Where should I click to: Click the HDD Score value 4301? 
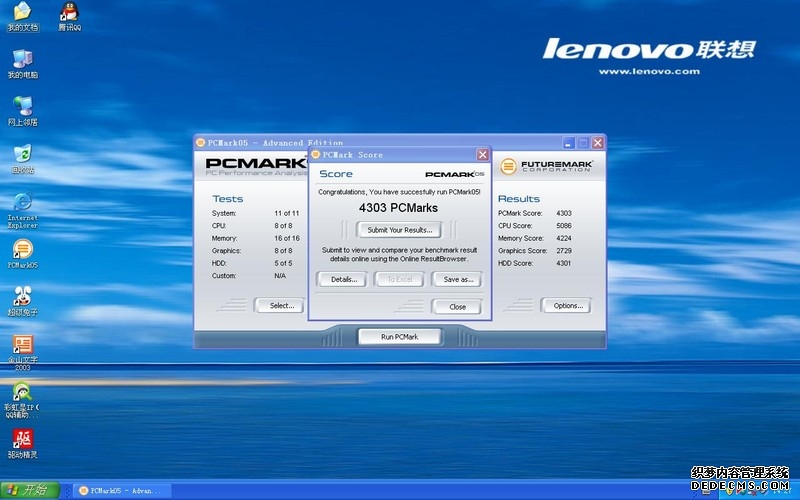(x=564, y=263)
